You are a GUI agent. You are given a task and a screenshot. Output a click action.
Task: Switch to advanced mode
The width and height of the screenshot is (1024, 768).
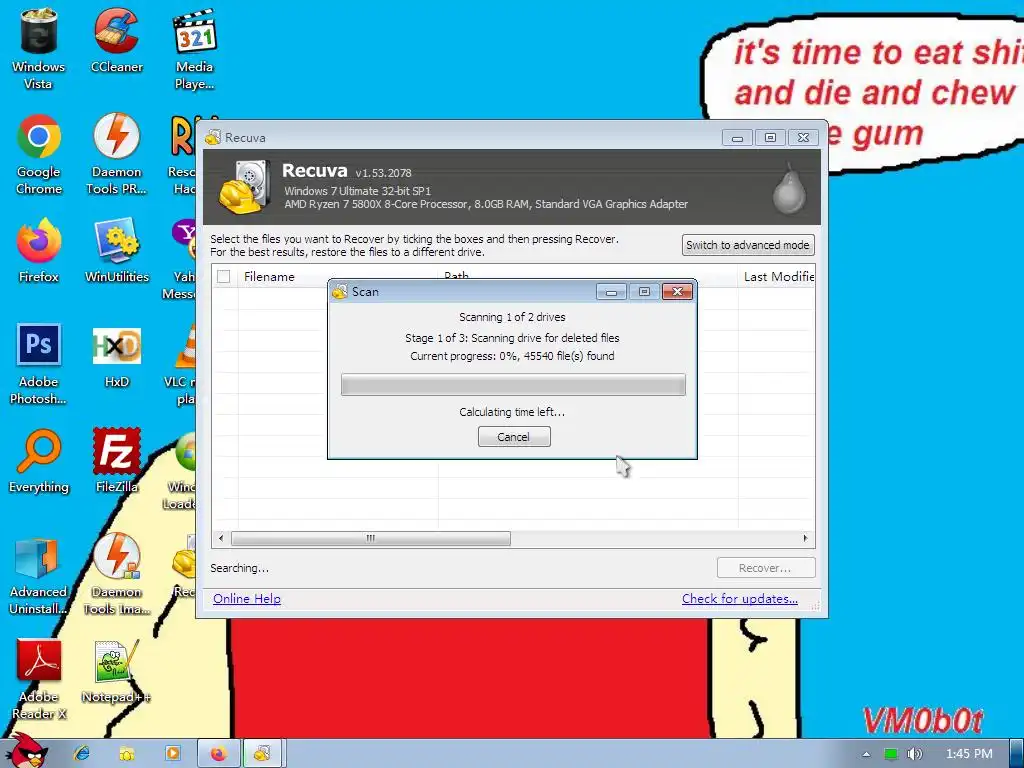point(748,245)
